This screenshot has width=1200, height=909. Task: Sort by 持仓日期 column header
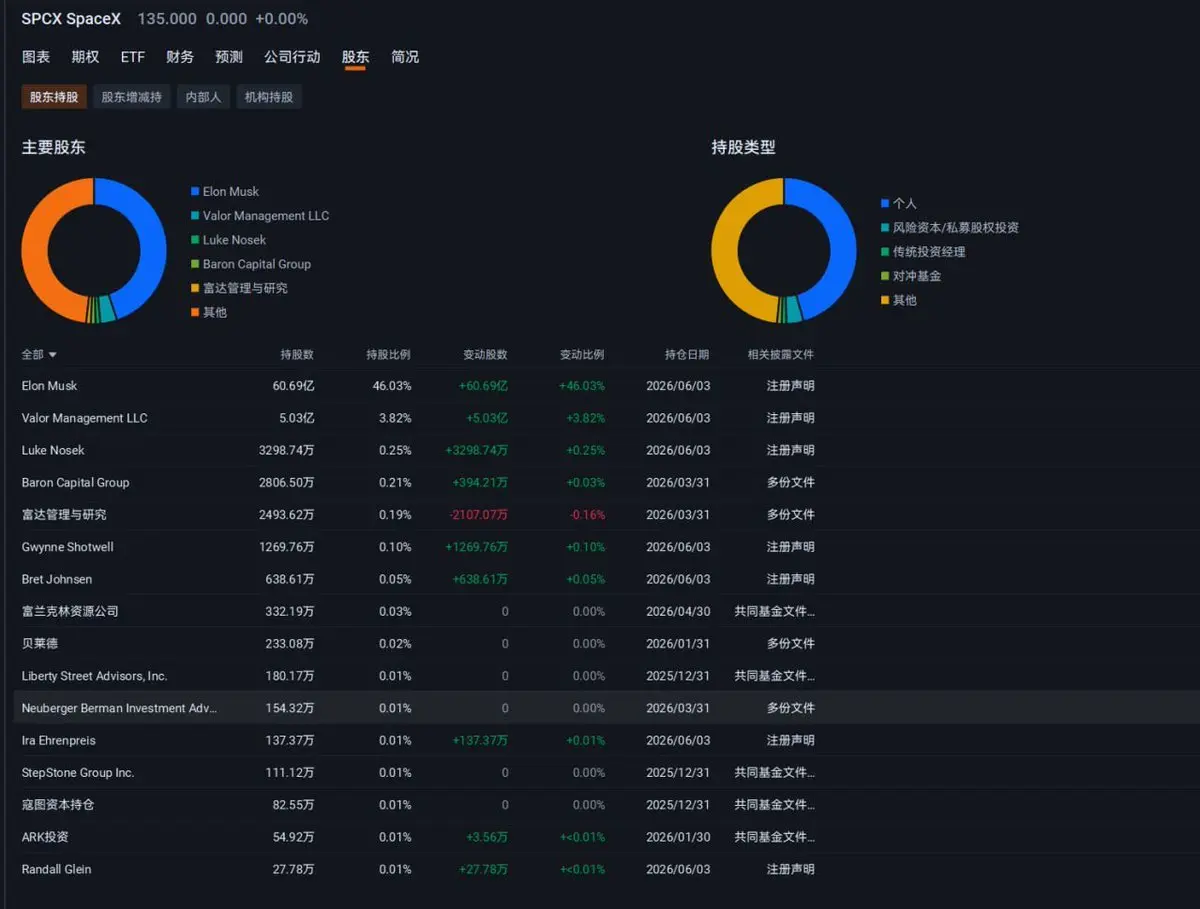tap(687, 355)
